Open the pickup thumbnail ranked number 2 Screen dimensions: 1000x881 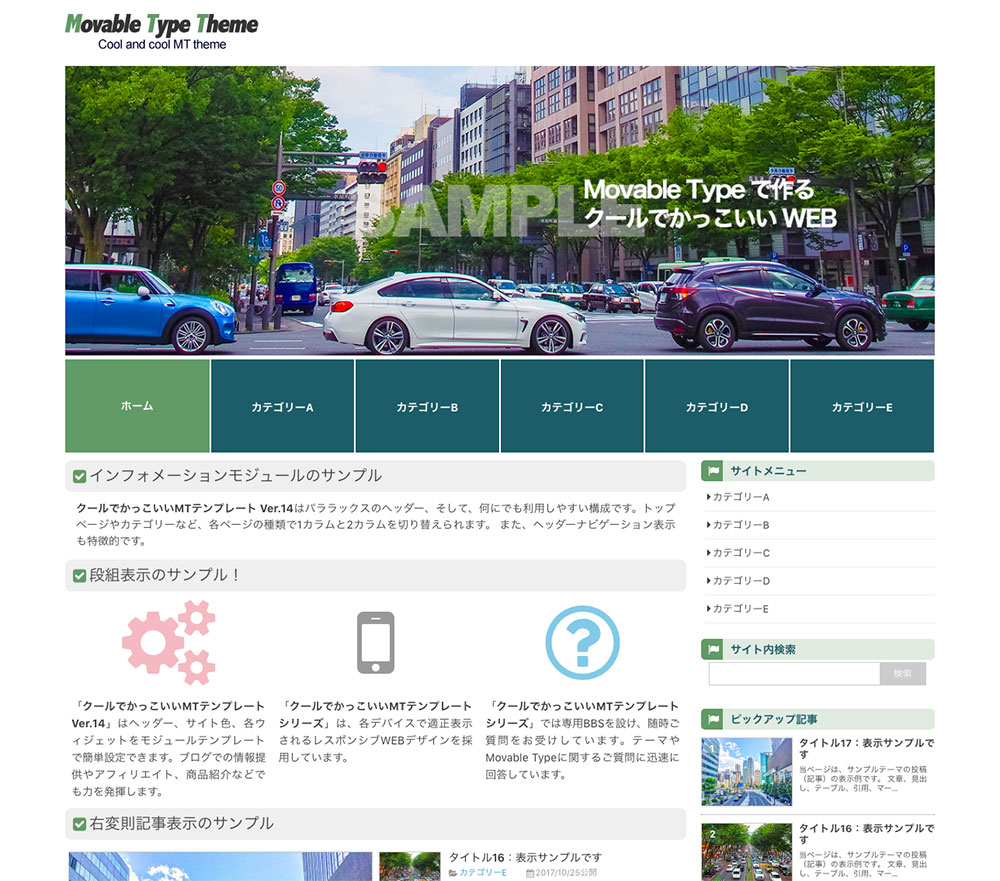click(747, 852)
